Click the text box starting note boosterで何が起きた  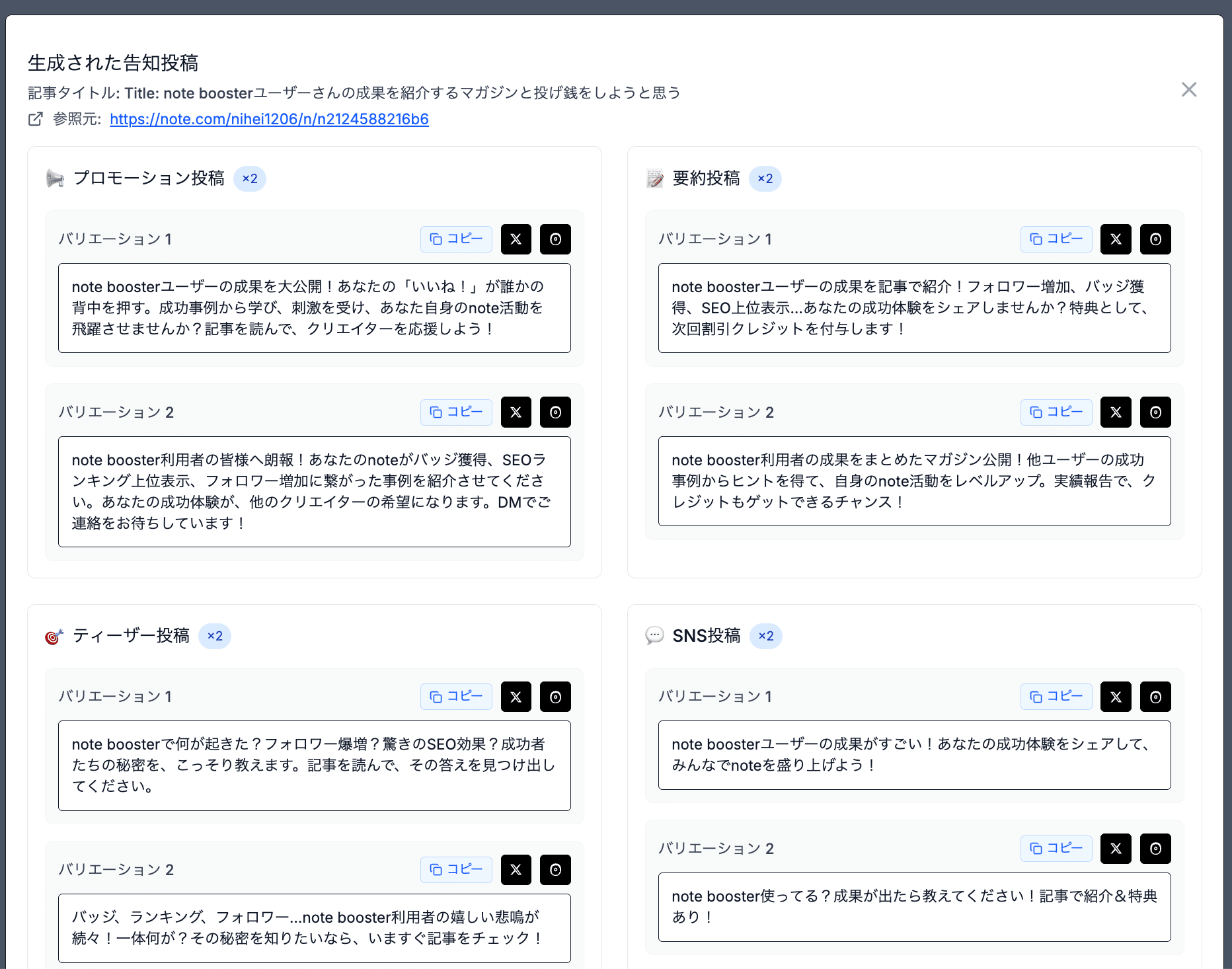(x=315, y=765)
